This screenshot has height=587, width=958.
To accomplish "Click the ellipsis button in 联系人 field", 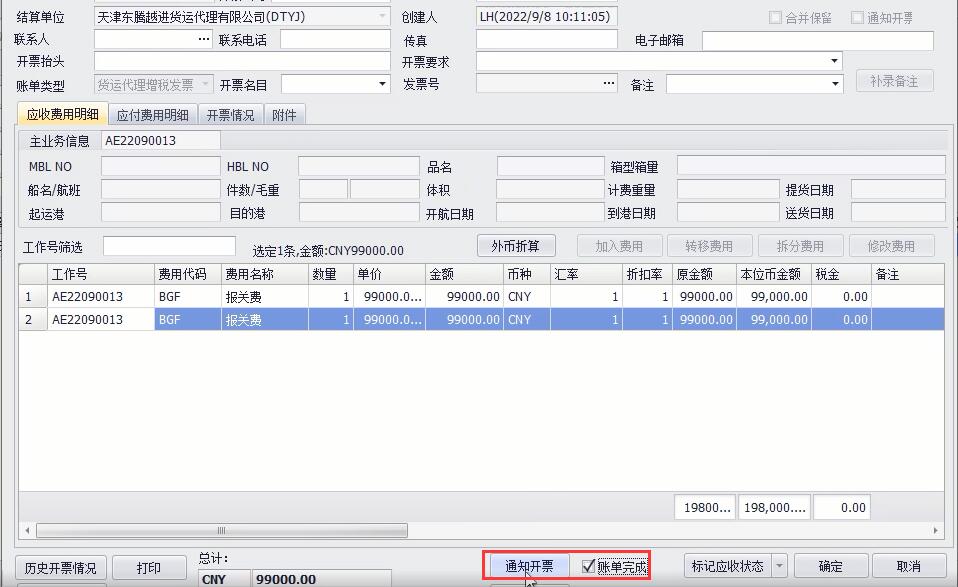I will pos(204,40).
